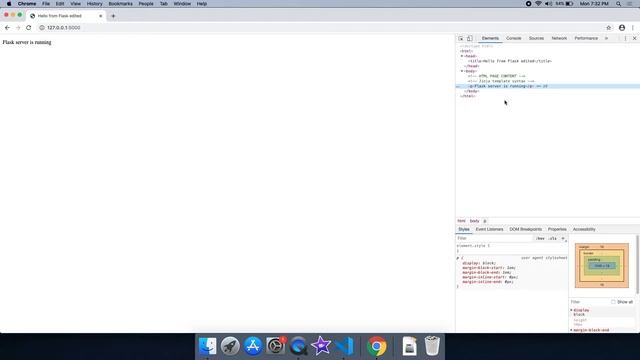Open DevTools more tabs chevron
The height and width of the screenshot is (360, 640).
pyautogui.click(x=606, y=38)
